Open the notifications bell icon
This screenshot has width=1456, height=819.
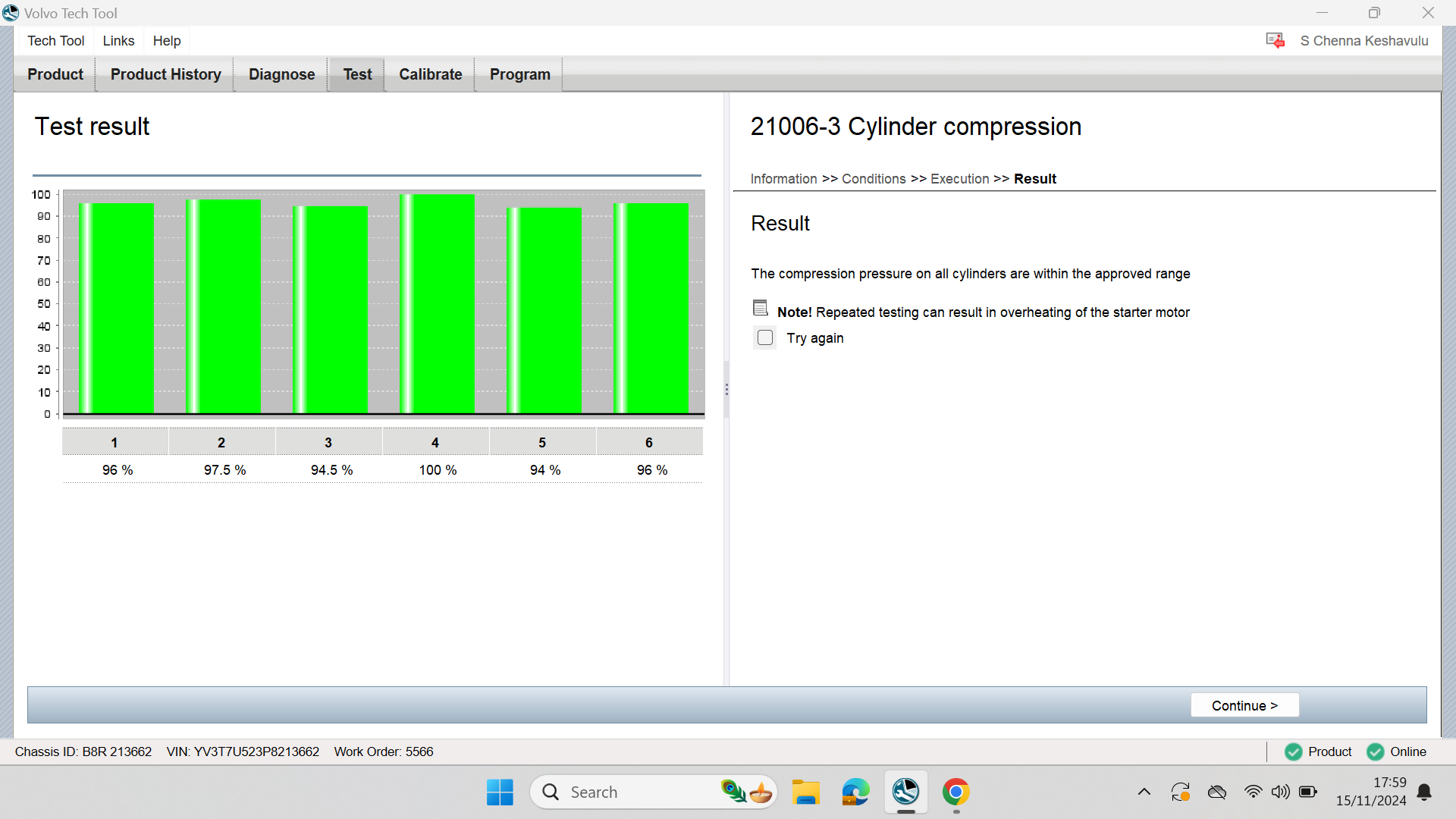pos(1424,792)
